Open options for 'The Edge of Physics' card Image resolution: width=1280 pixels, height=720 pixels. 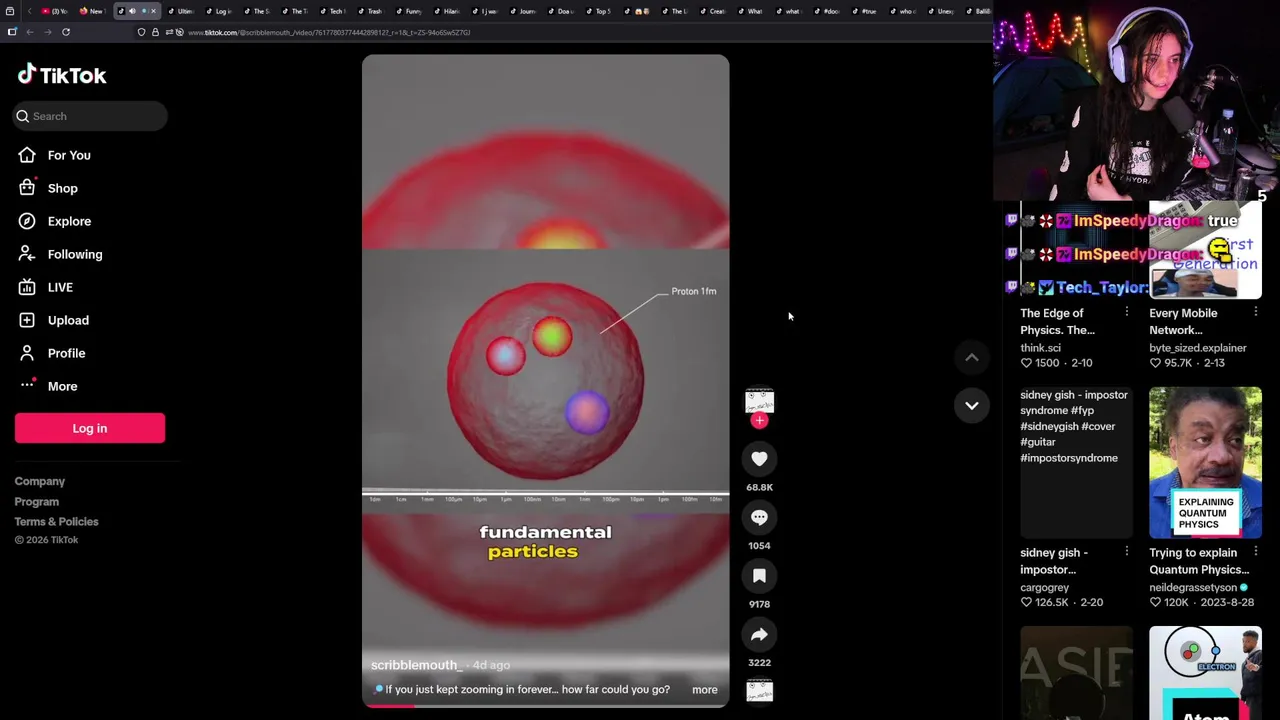(1126, 312)
